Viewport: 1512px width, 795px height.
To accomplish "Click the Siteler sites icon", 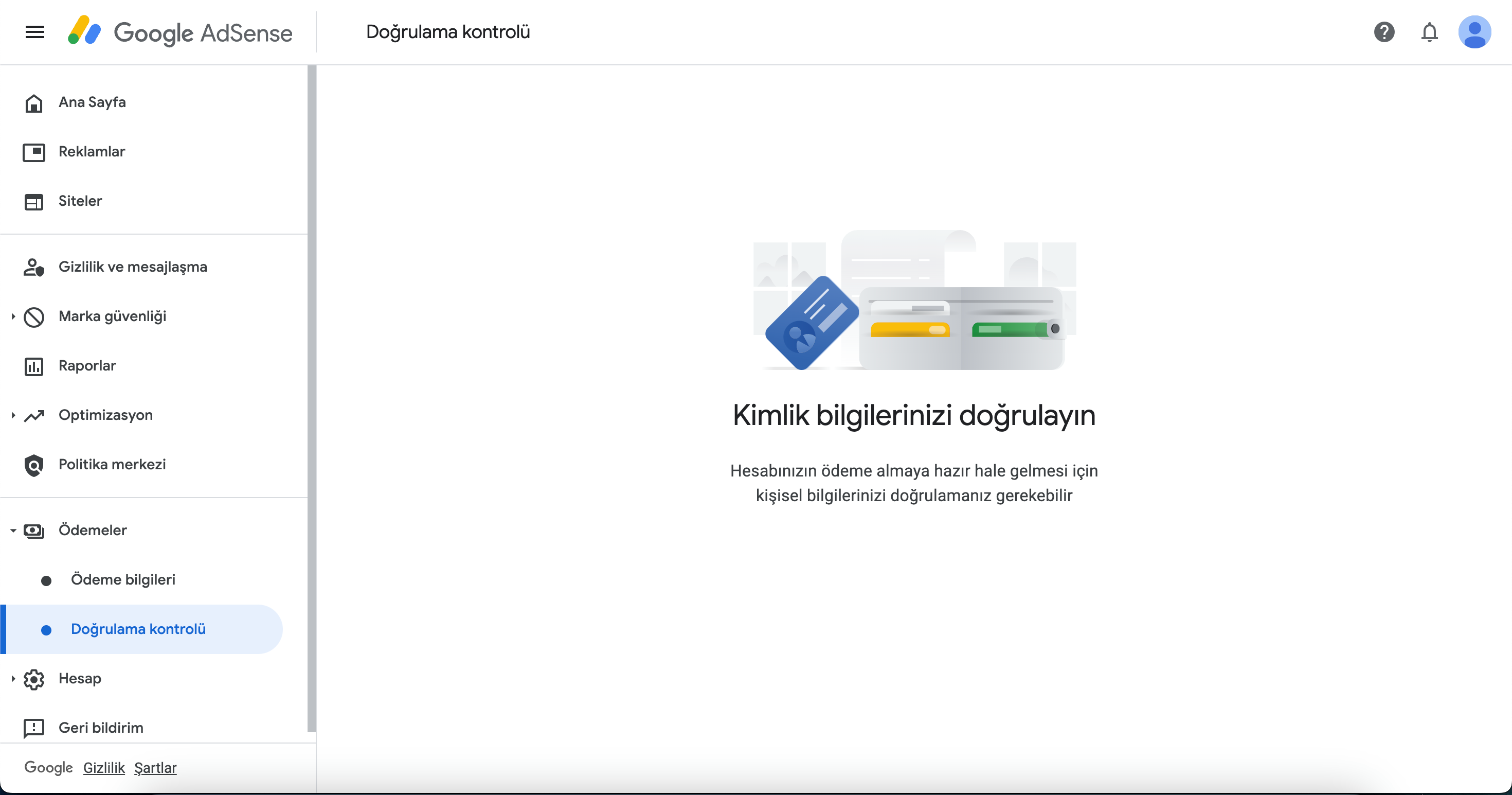I will [x=33, y=201].
